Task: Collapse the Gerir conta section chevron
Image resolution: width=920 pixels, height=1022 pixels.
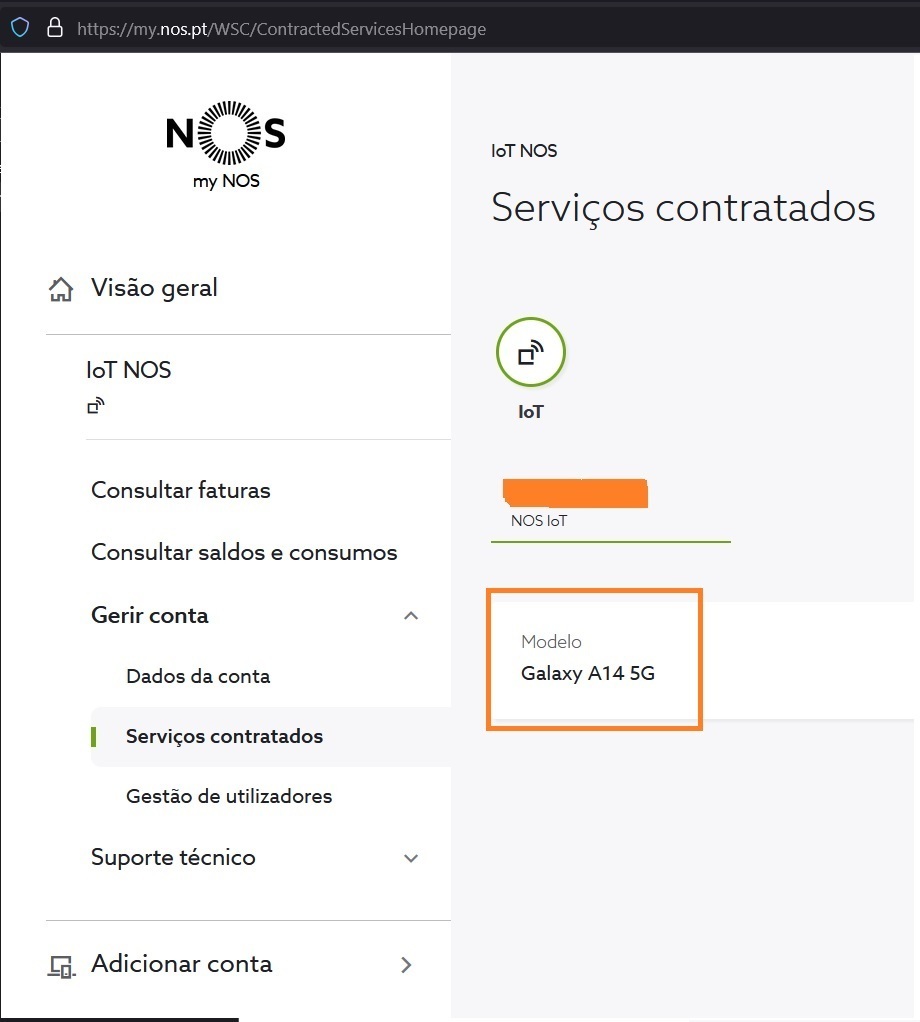Action: [x=411, y=615]
